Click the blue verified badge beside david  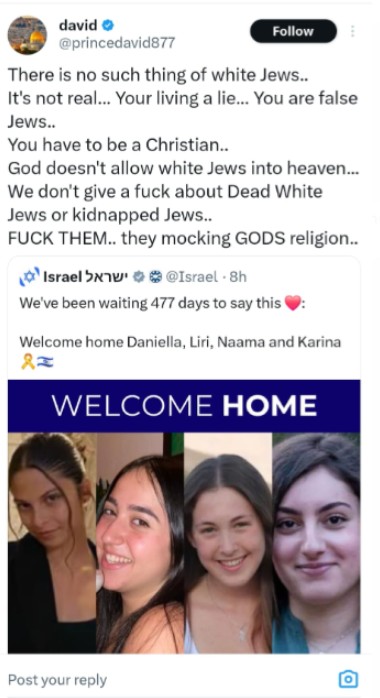click(x=108, y=26)
